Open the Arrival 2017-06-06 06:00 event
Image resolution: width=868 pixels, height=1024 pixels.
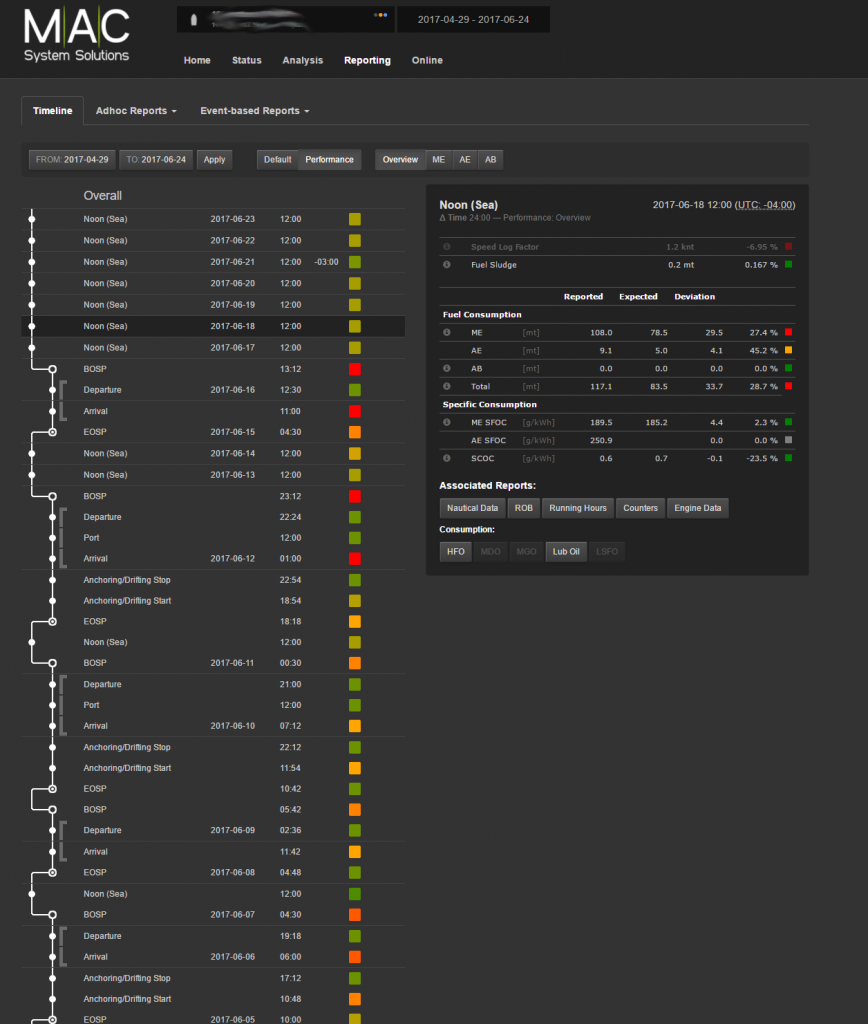point(213,957)
